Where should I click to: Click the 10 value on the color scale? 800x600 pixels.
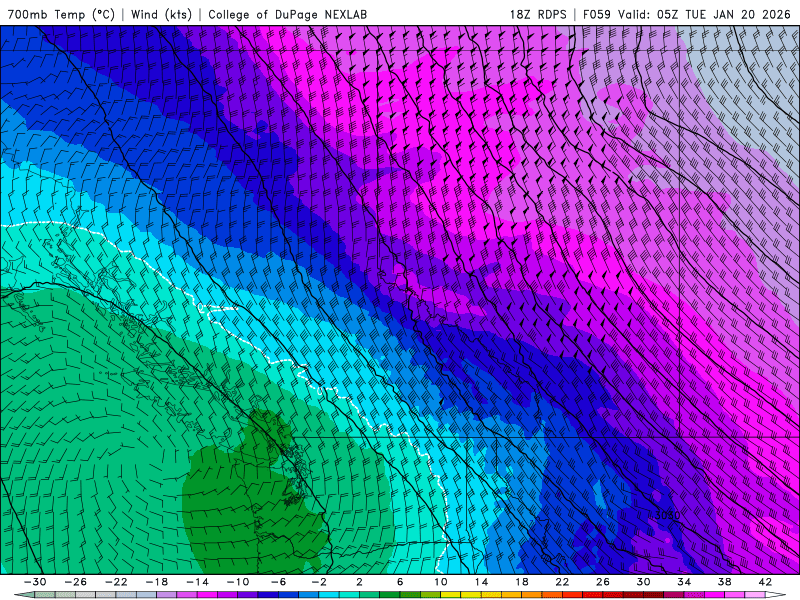tap(440, 582)
